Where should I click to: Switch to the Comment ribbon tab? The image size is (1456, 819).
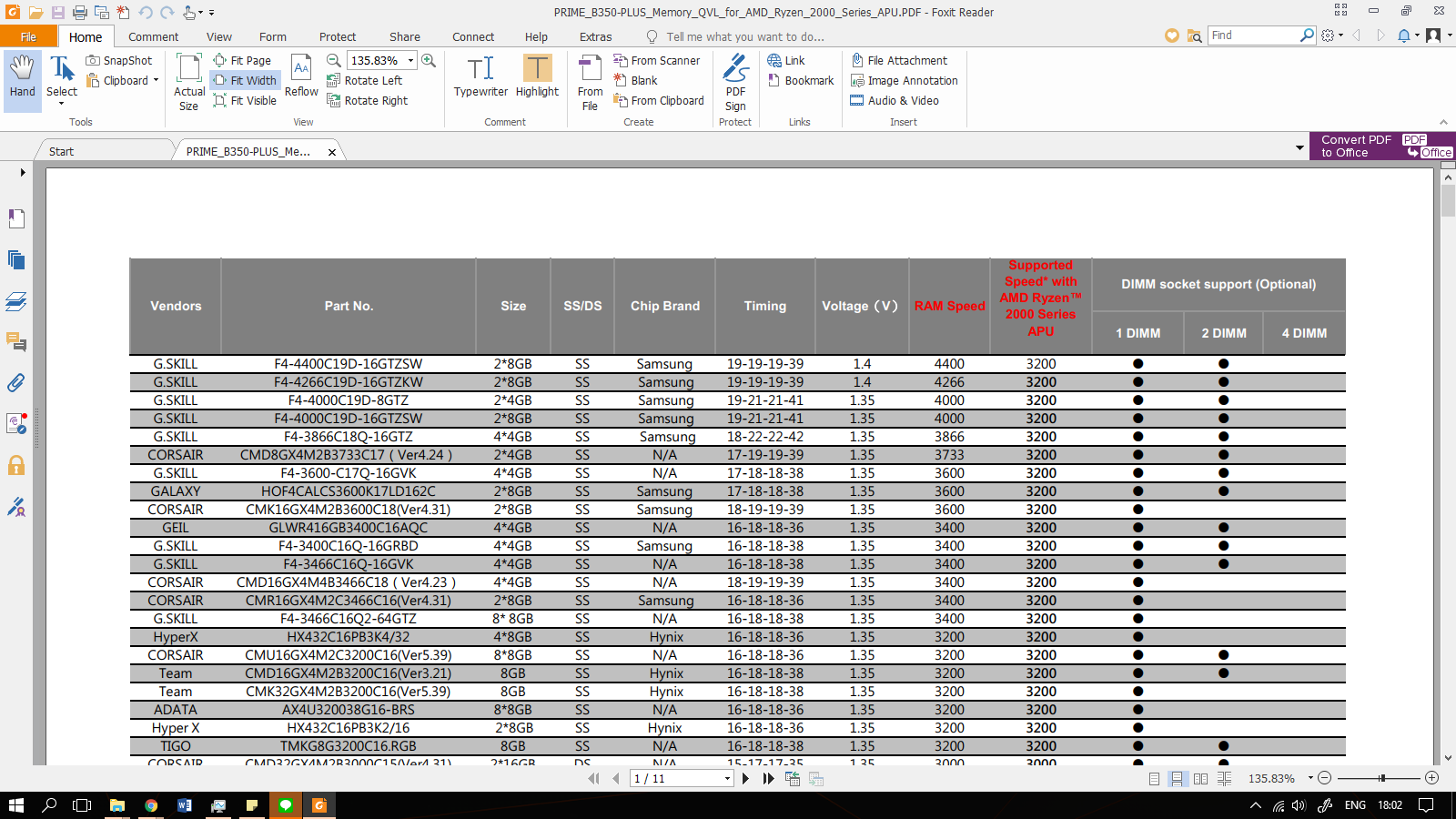153,36
